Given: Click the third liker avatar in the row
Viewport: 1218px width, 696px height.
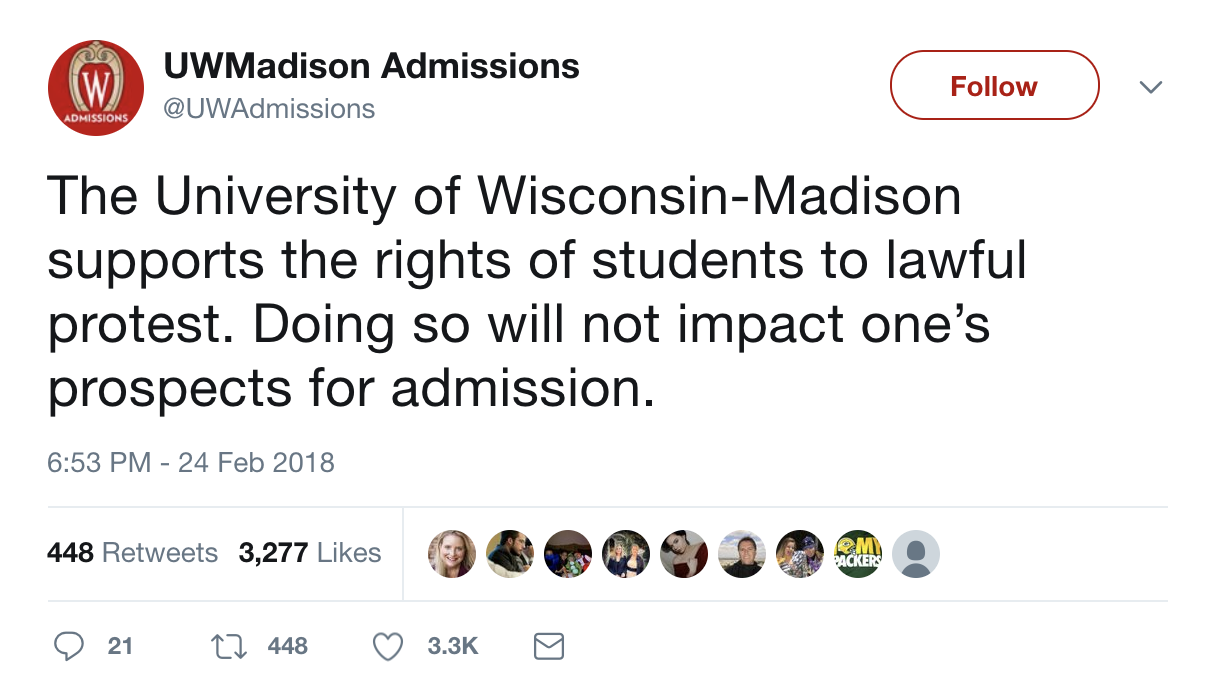Looking at the screenshot, I should coord(568,553).
